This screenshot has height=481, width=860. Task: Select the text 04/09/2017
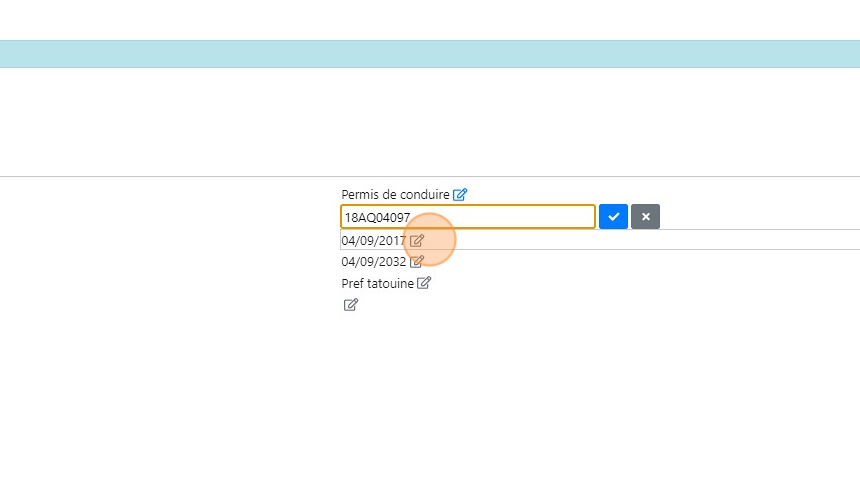click(x=374, y=241)
